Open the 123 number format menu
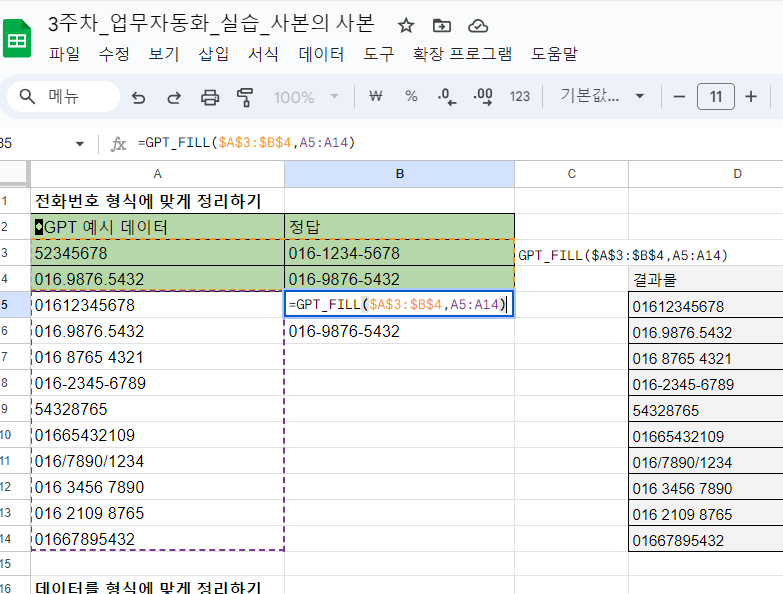 pos(519,96)
